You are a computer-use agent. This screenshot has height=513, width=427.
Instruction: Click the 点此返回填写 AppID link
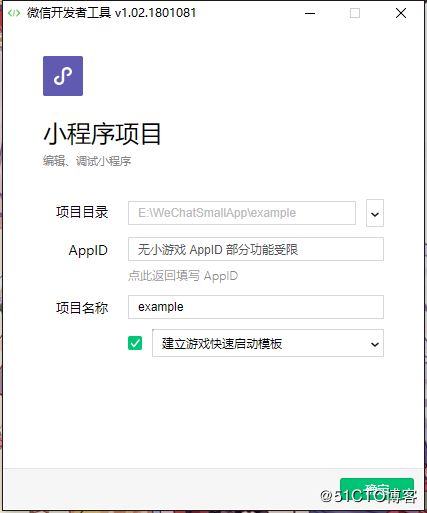[x=183, y=276]
